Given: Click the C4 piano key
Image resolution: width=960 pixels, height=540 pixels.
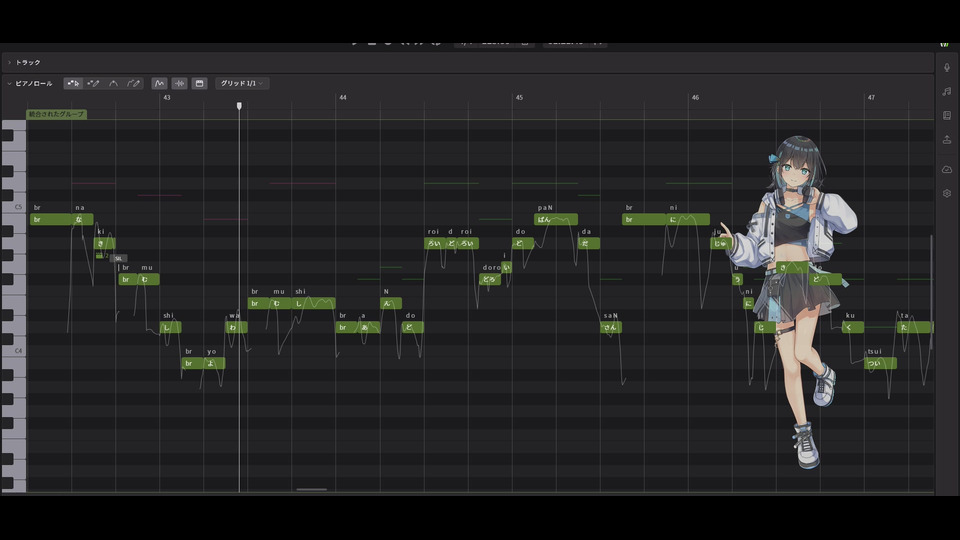Looking at the screenshot, I should pos(13,351).
